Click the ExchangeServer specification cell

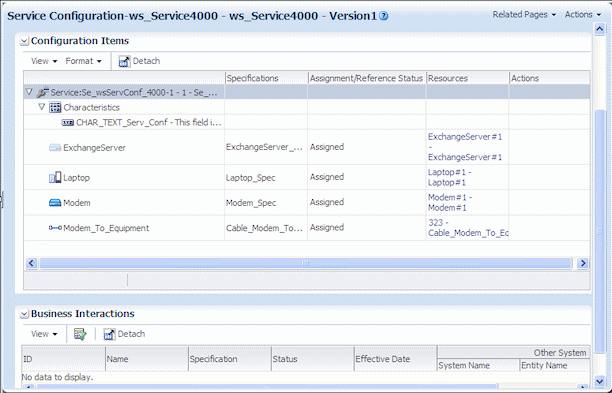tap(266, 147)
